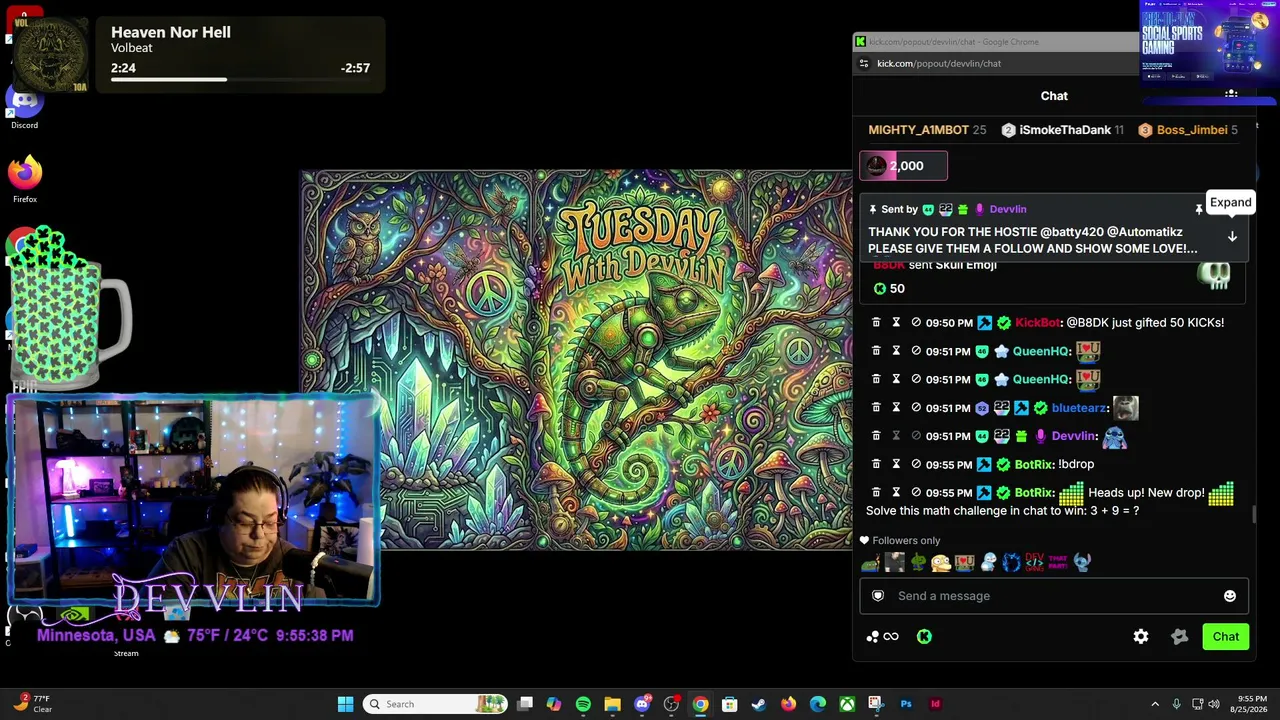
Task: Open Chrome site info icon by URL
Action: pyautogui.click(x=864, y=63)
